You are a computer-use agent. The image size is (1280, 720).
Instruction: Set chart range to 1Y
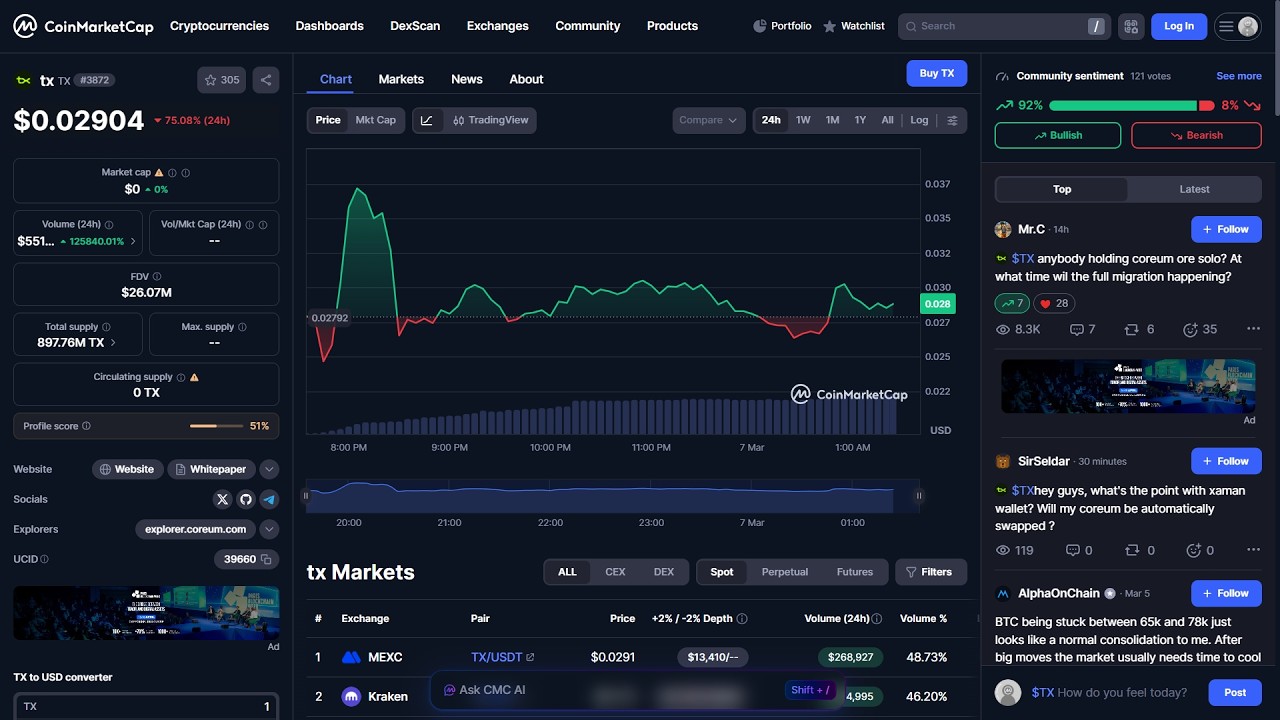pyautogui.click(x=860, y=120)
